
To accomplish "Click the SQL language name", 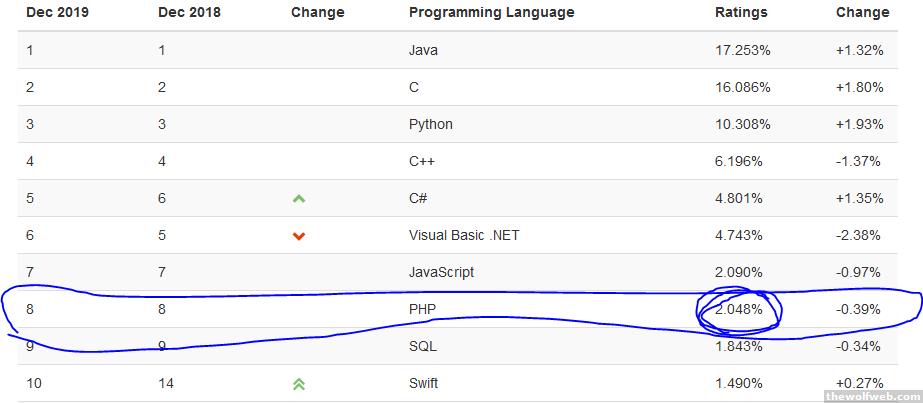I will point(423,346).
